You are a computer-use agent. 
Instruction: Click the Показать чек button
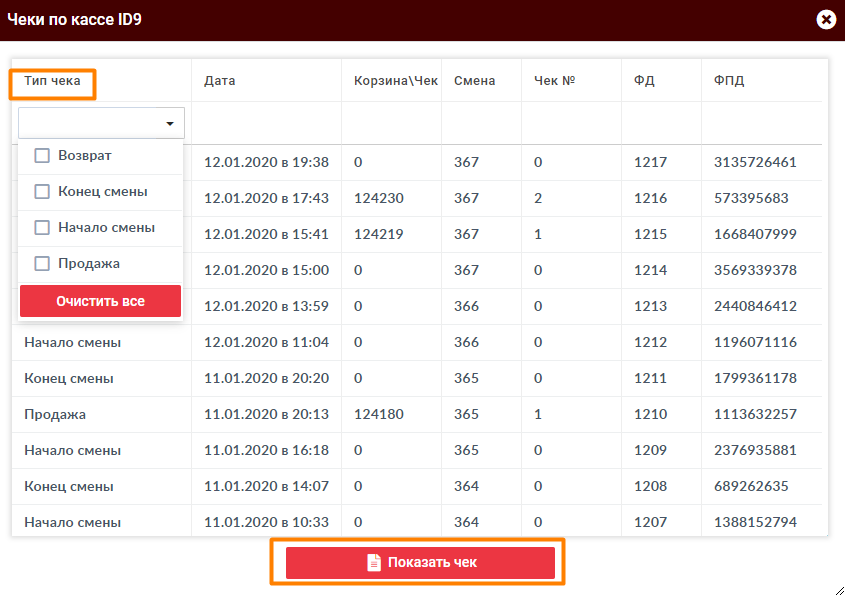(x=420, y=563)
